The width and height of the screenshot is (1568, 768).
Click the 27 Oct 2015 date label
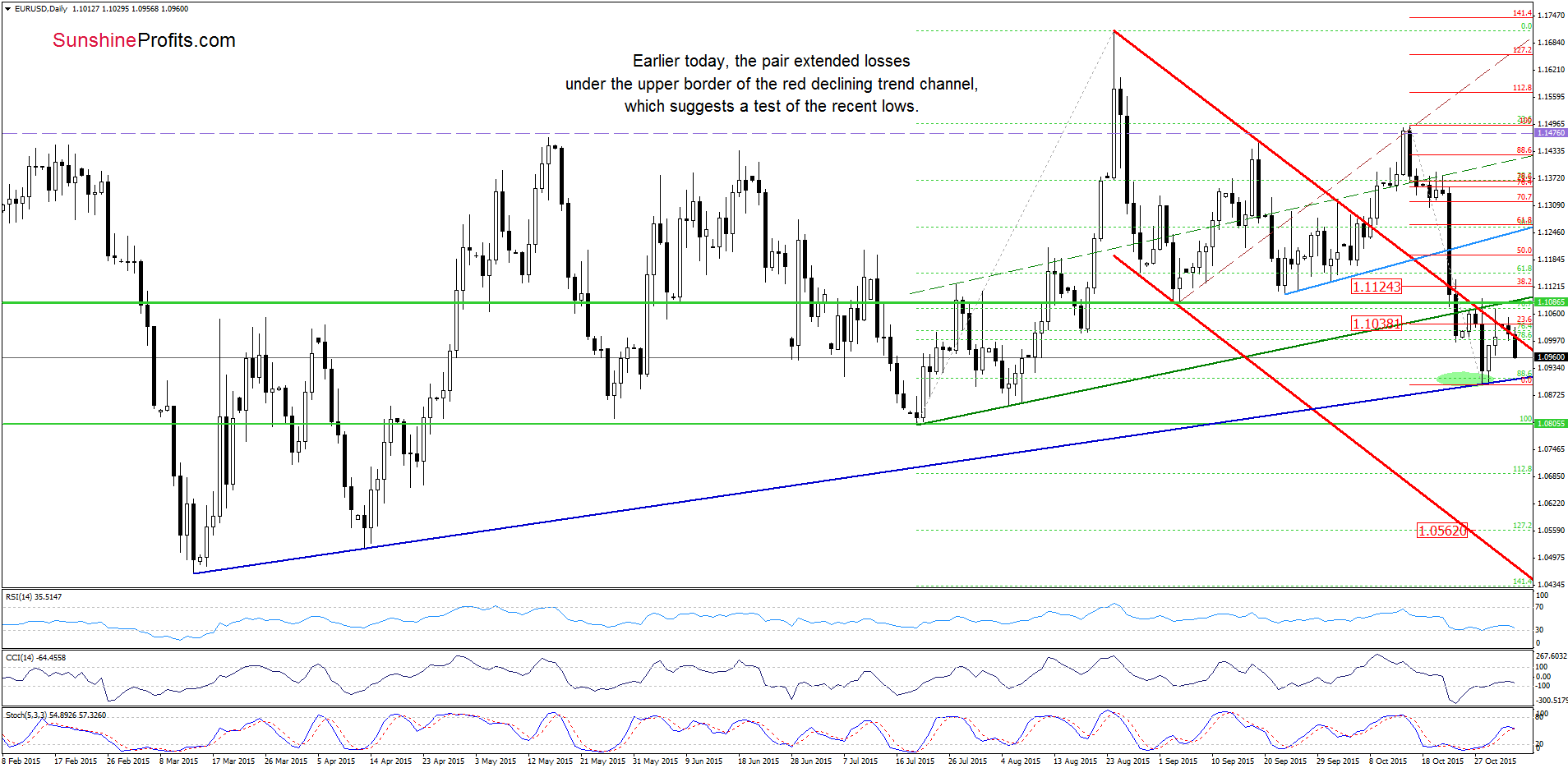pos(1496,761)
